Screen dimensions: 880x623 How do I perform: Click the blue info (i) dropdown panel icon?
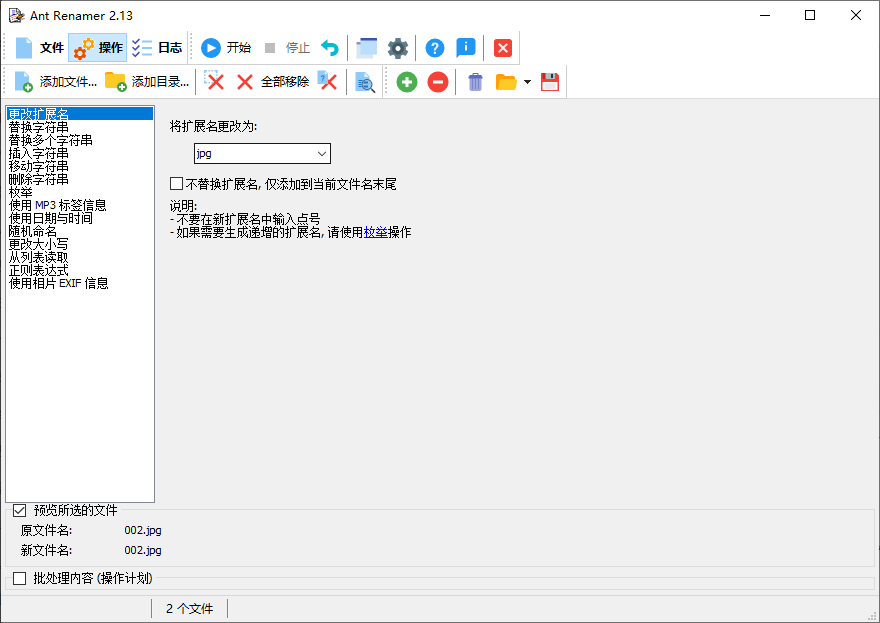click(466, 47)
